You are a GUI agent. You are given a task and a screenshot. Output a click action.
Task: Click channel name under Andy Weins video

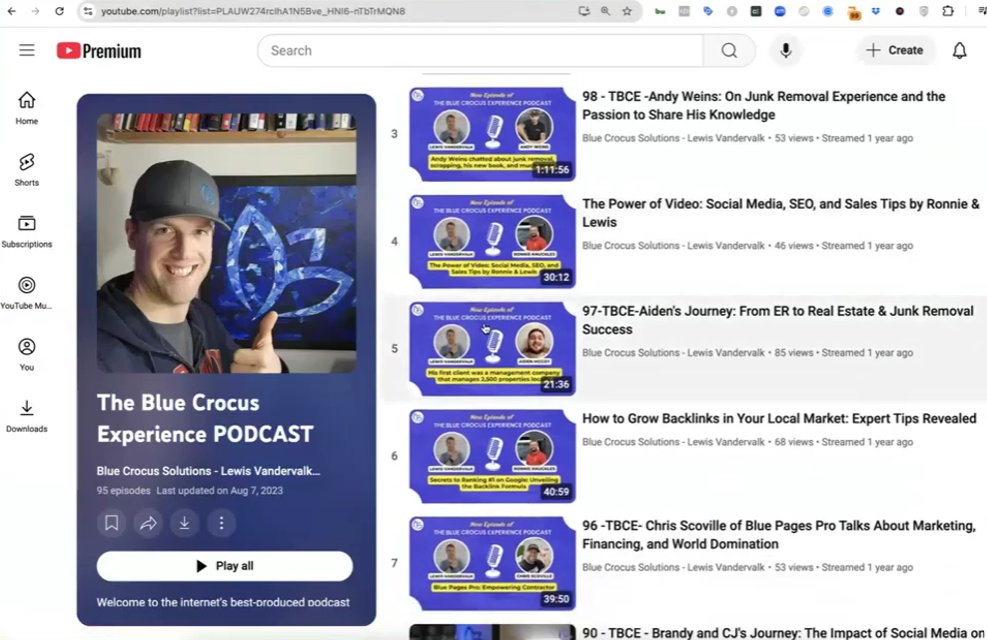pyautogui.click(x=674, y=138)
